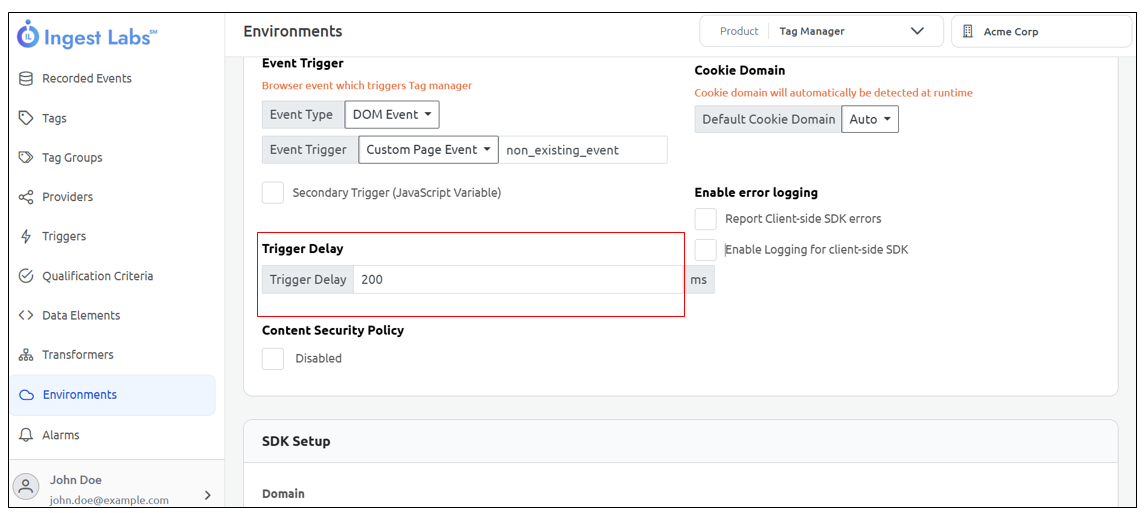Click the Triggers lightning bolt icon

27,237
